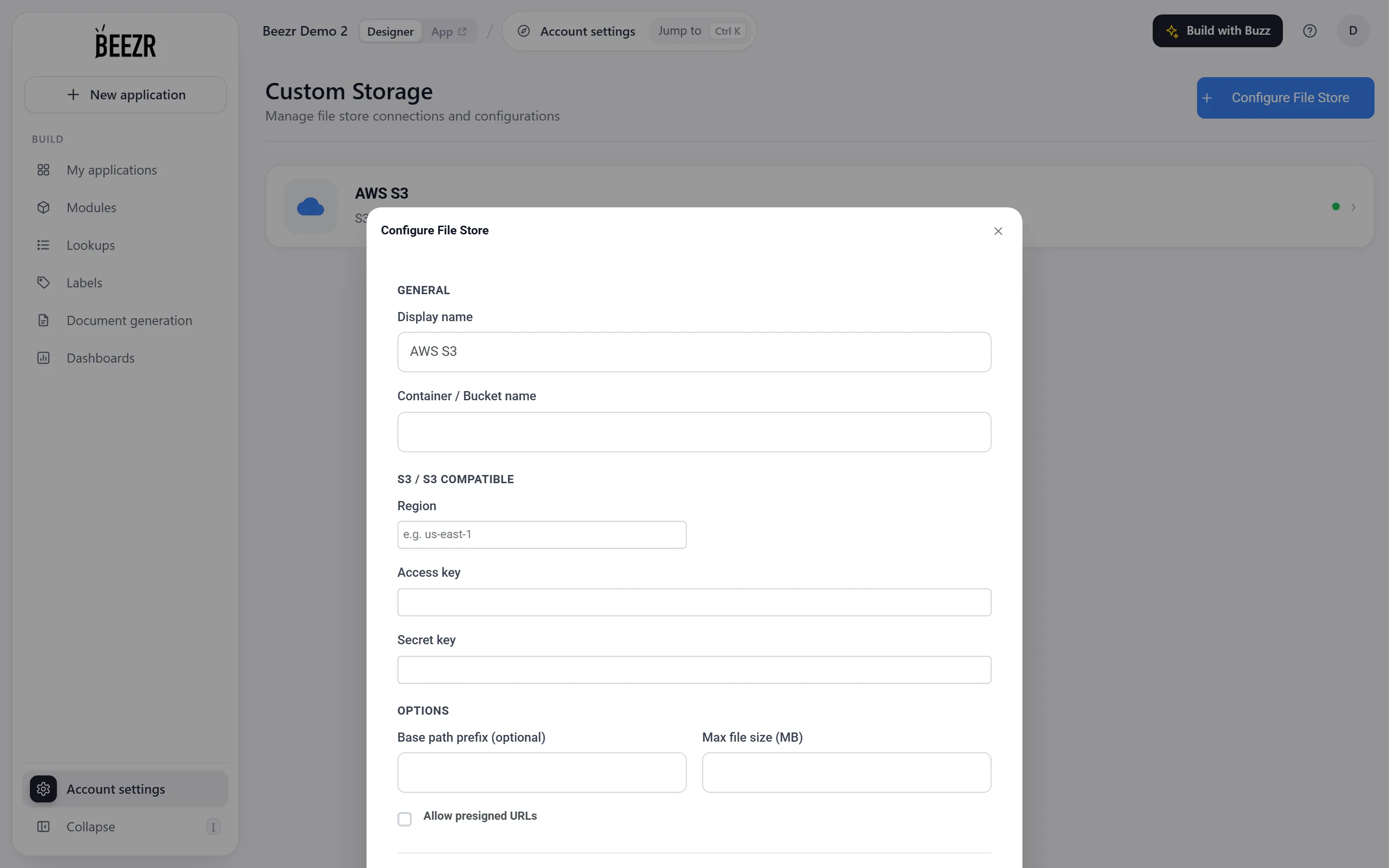This screenshot has height=868, width=1389.
Task: Click the Beezr Demo 2 breadcrumb
Action: pos(305,31)
